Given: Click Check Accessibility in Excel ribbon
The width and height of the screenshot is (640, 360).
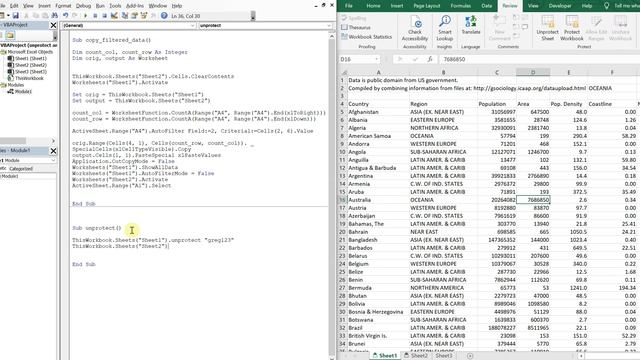Looking at the screenshot, I should [415, 28].
